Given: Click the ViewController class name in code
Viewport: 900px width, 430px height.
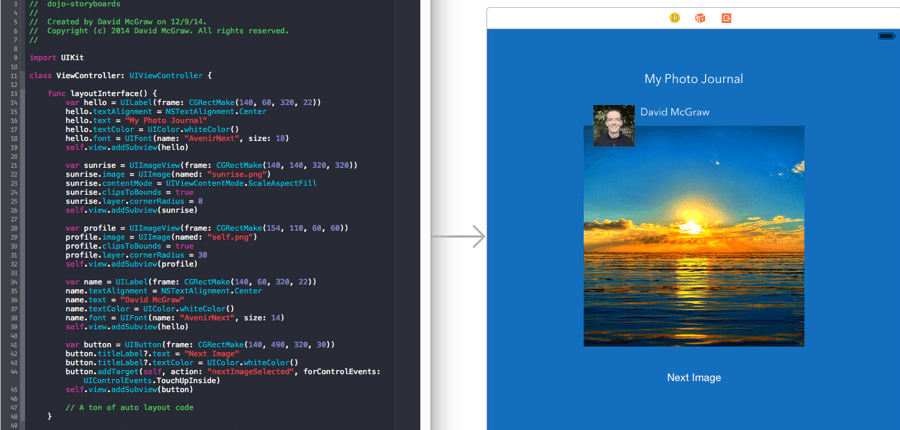Looking at the screenshot, I should click(x=90, y=75).
